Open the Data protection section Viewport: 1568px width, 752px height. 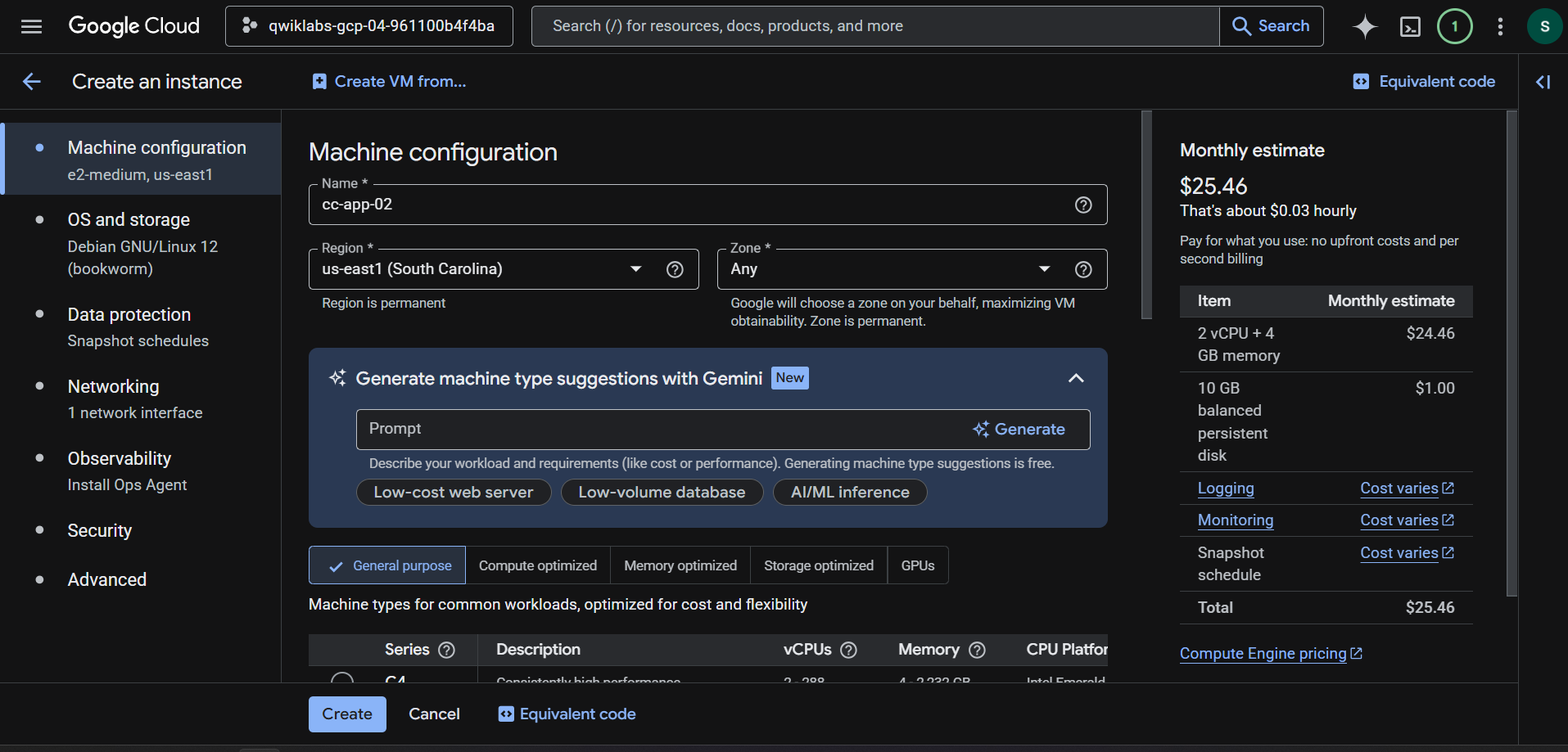coord(142,326)
